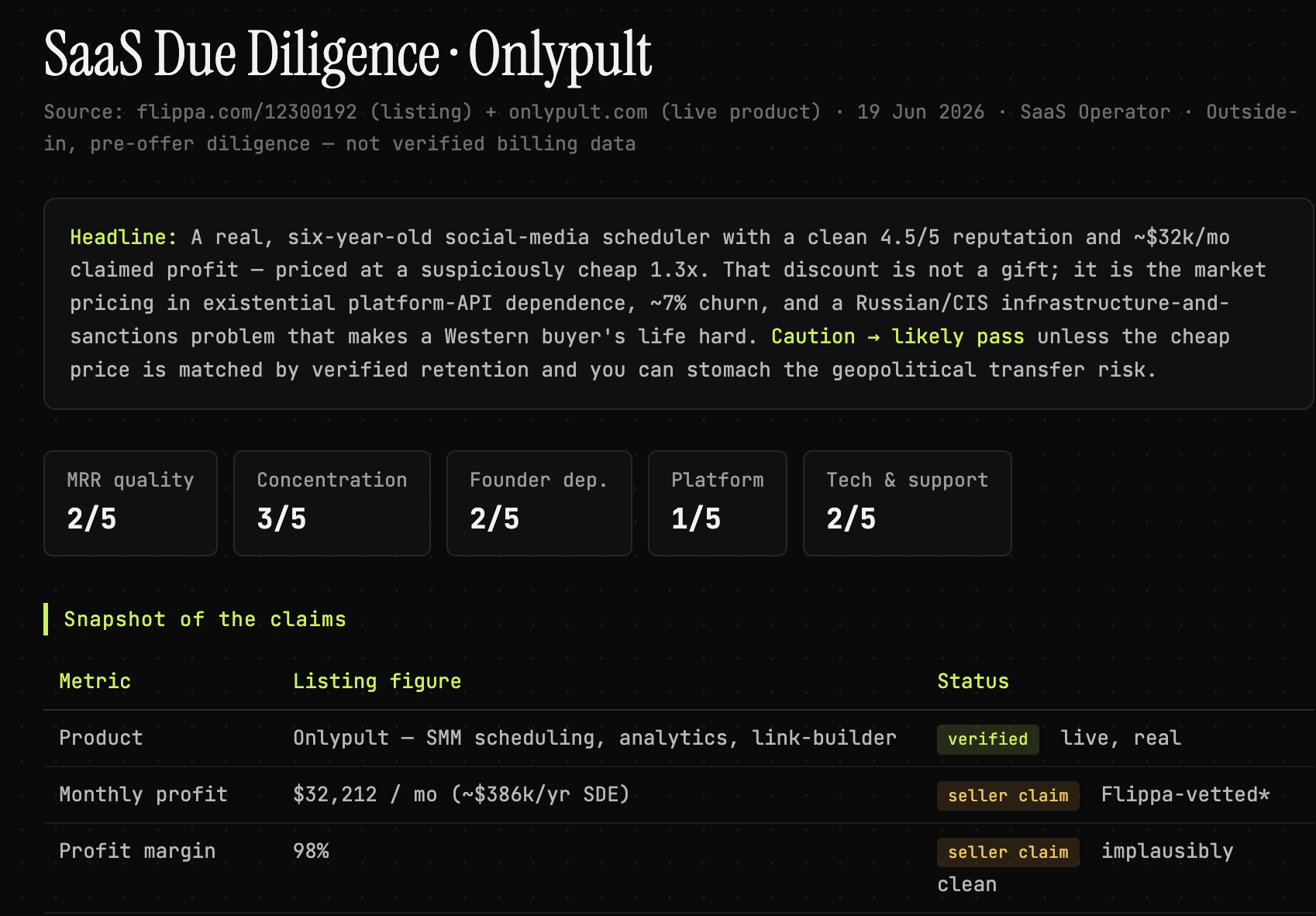Click the source line mentioning flippa.com/12300192
1316x916 pixels.
click(670, 128)
